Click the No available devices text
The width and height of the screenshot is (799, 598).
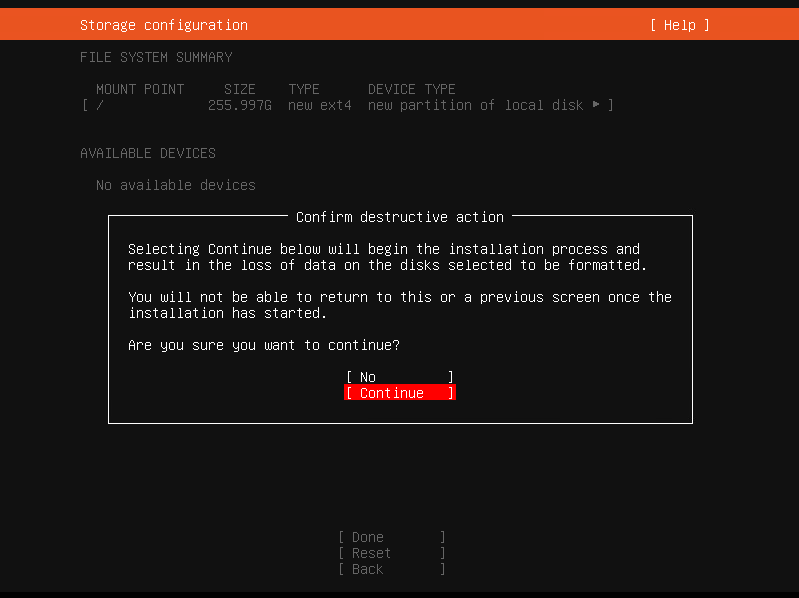point(176,185)
